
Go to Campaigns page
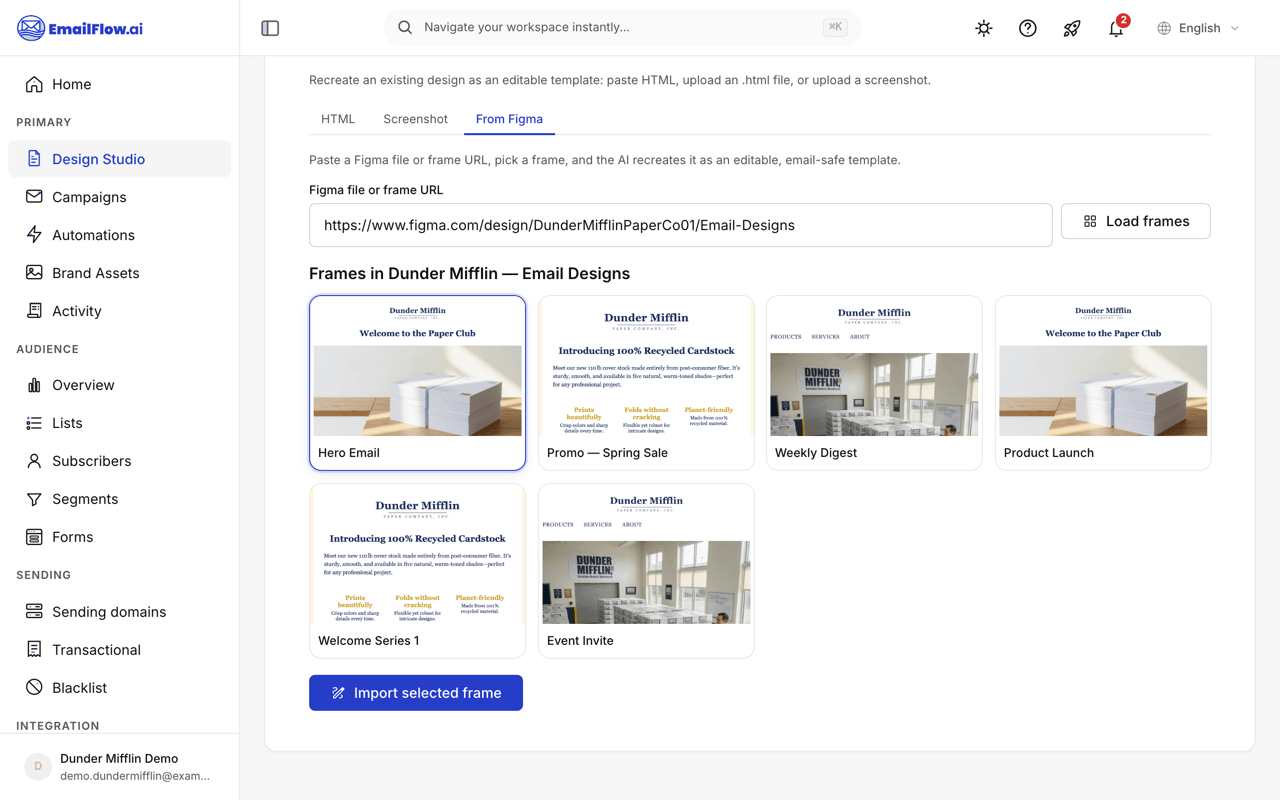120,197
